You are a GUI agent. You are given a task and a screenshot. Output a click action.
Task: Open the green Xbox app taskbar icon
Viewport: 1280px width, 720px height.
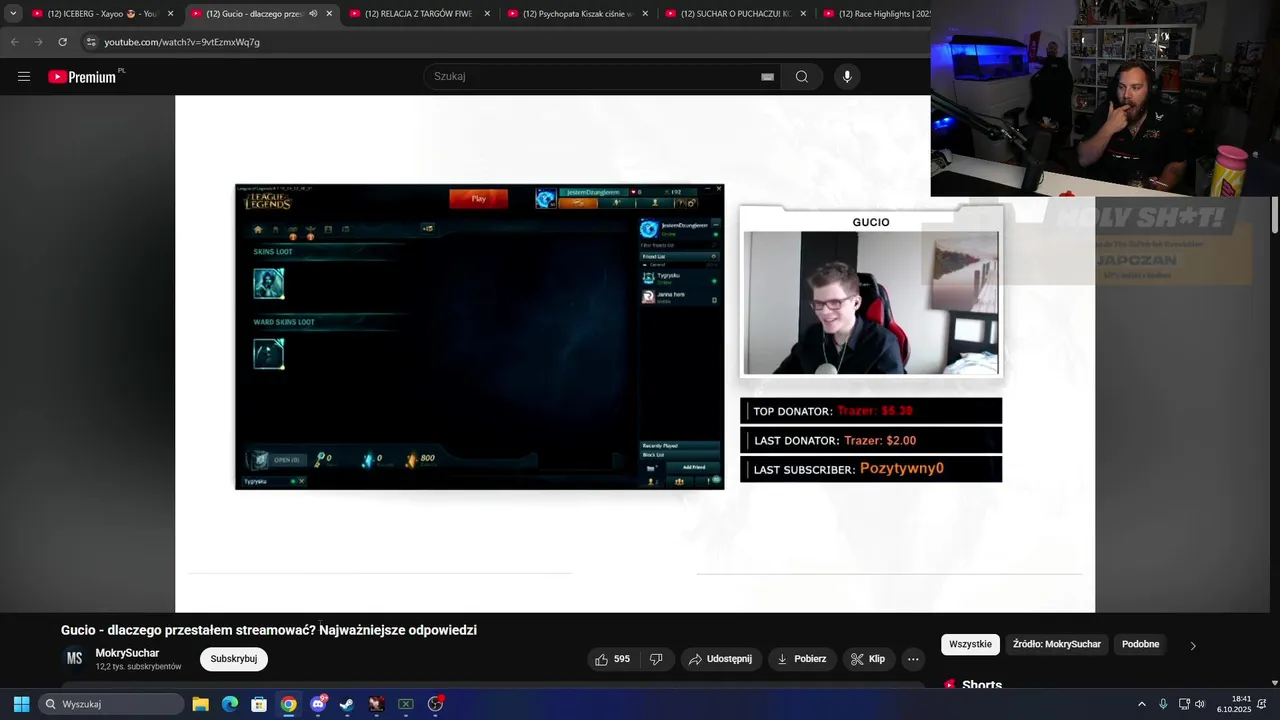coord(406,704)
